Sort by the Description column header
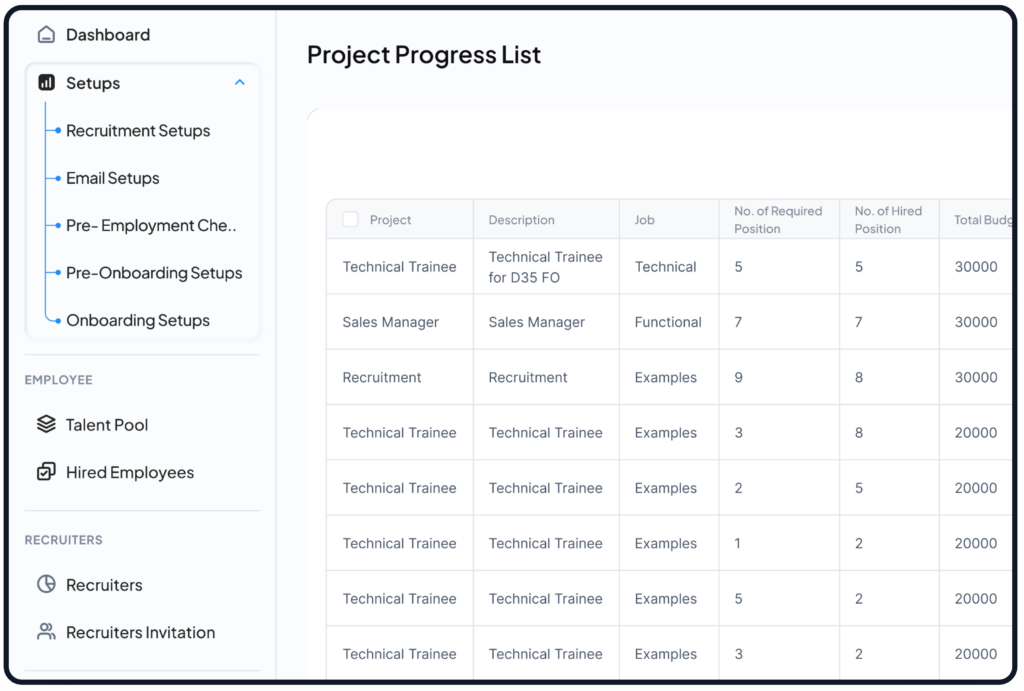1024x691 pixels. coord(521,220)
